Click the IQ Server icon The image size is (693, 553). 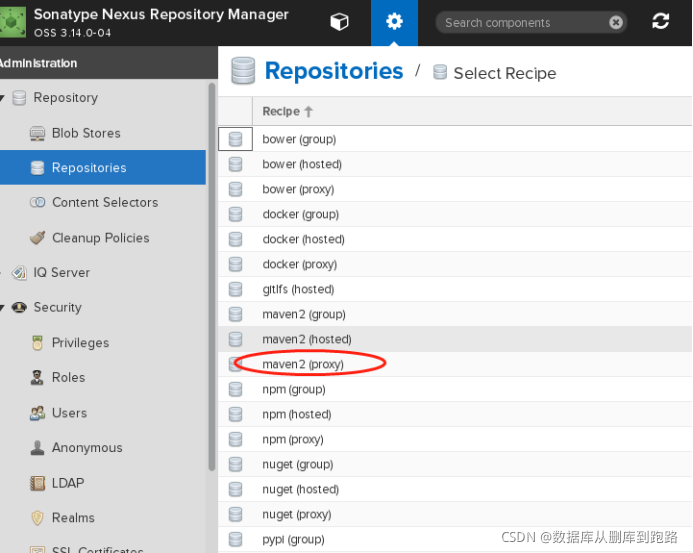point(19,272)
